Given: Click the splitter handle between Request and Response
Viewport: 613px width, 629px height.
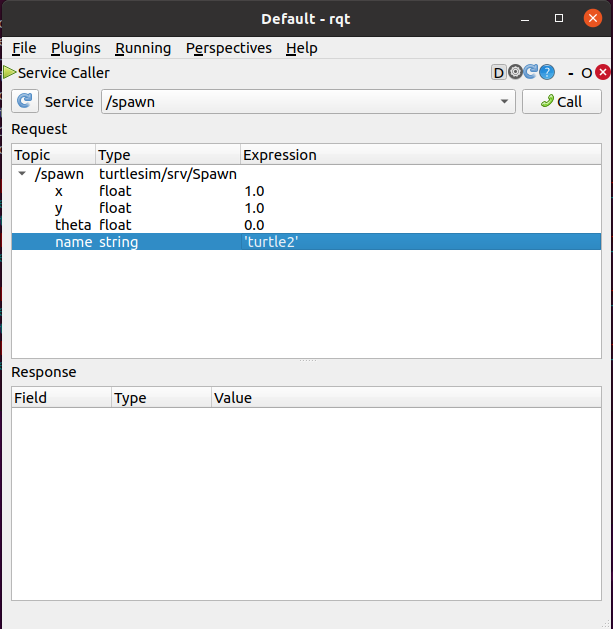Looking at the screenshot, I should pyautogui.click(x=307, y=360).
